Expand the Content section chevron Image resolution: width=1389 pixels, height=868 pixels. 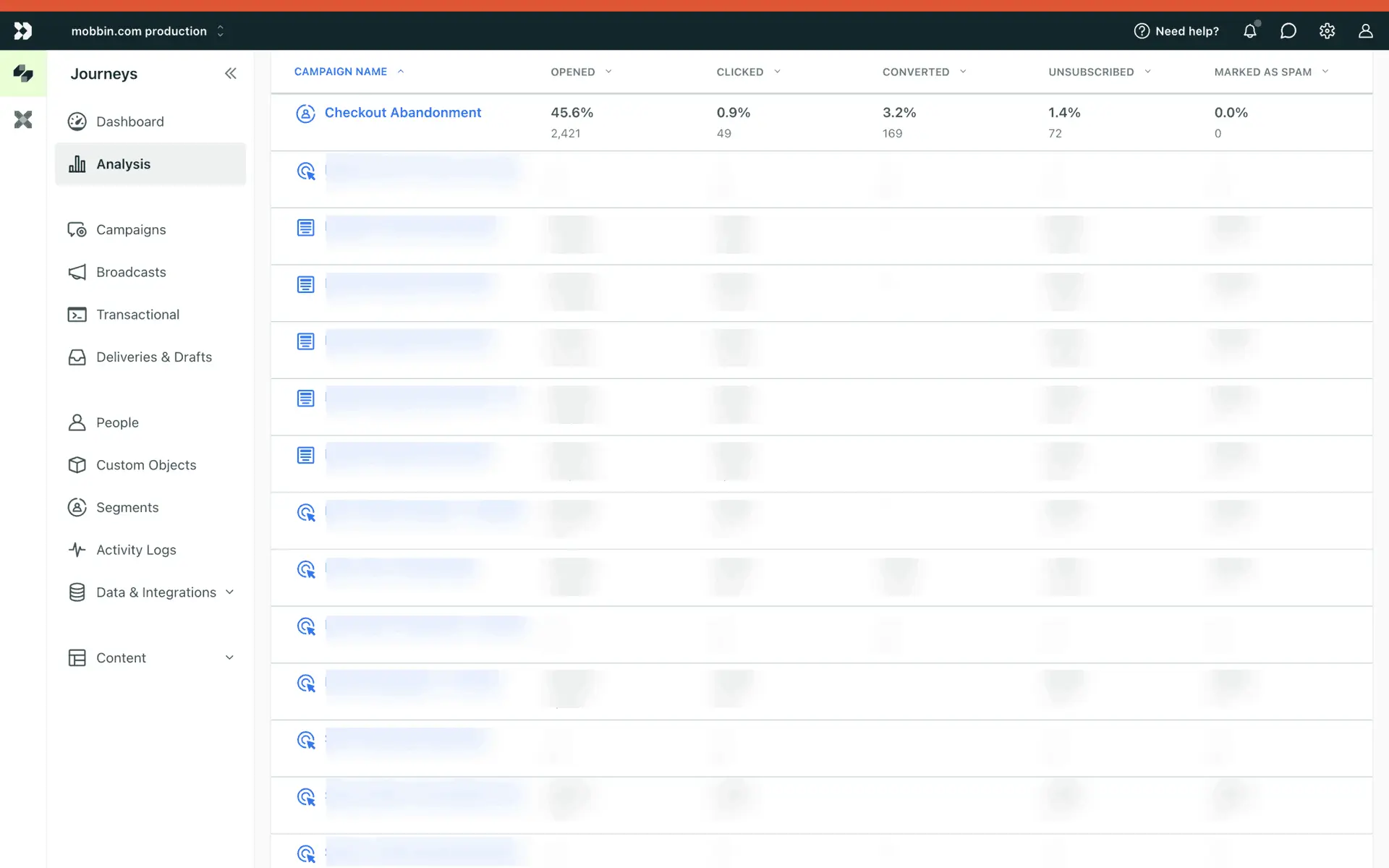pyautogui.click(x=229, y=658)
